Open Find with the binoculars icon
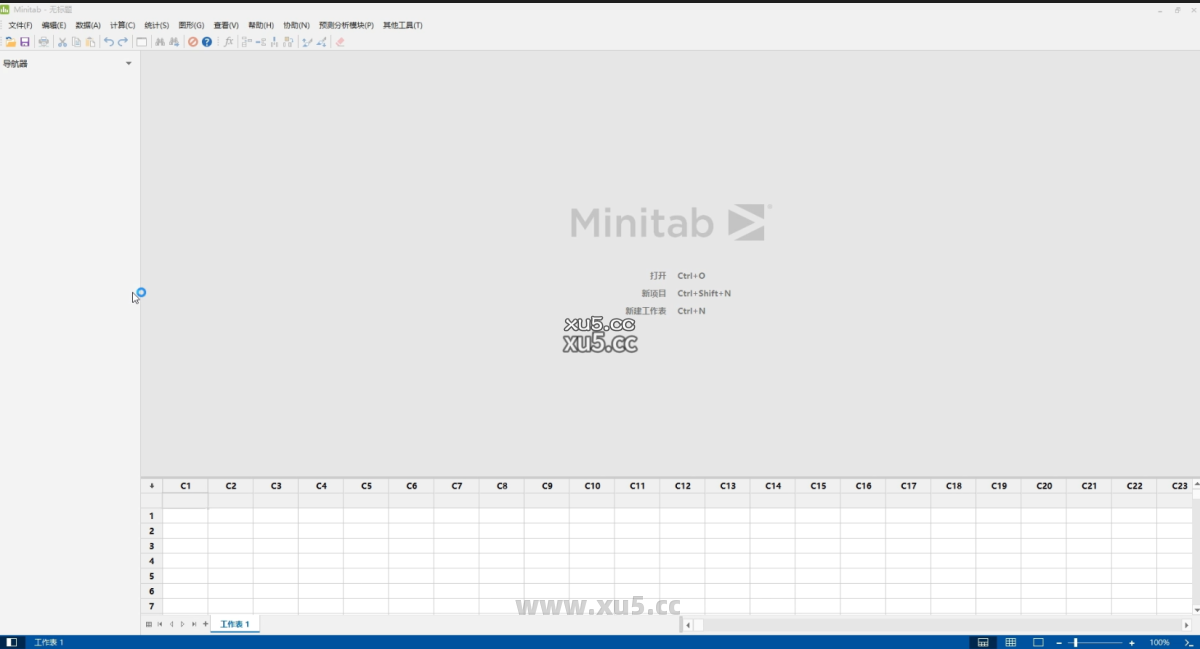 (161, 41)
